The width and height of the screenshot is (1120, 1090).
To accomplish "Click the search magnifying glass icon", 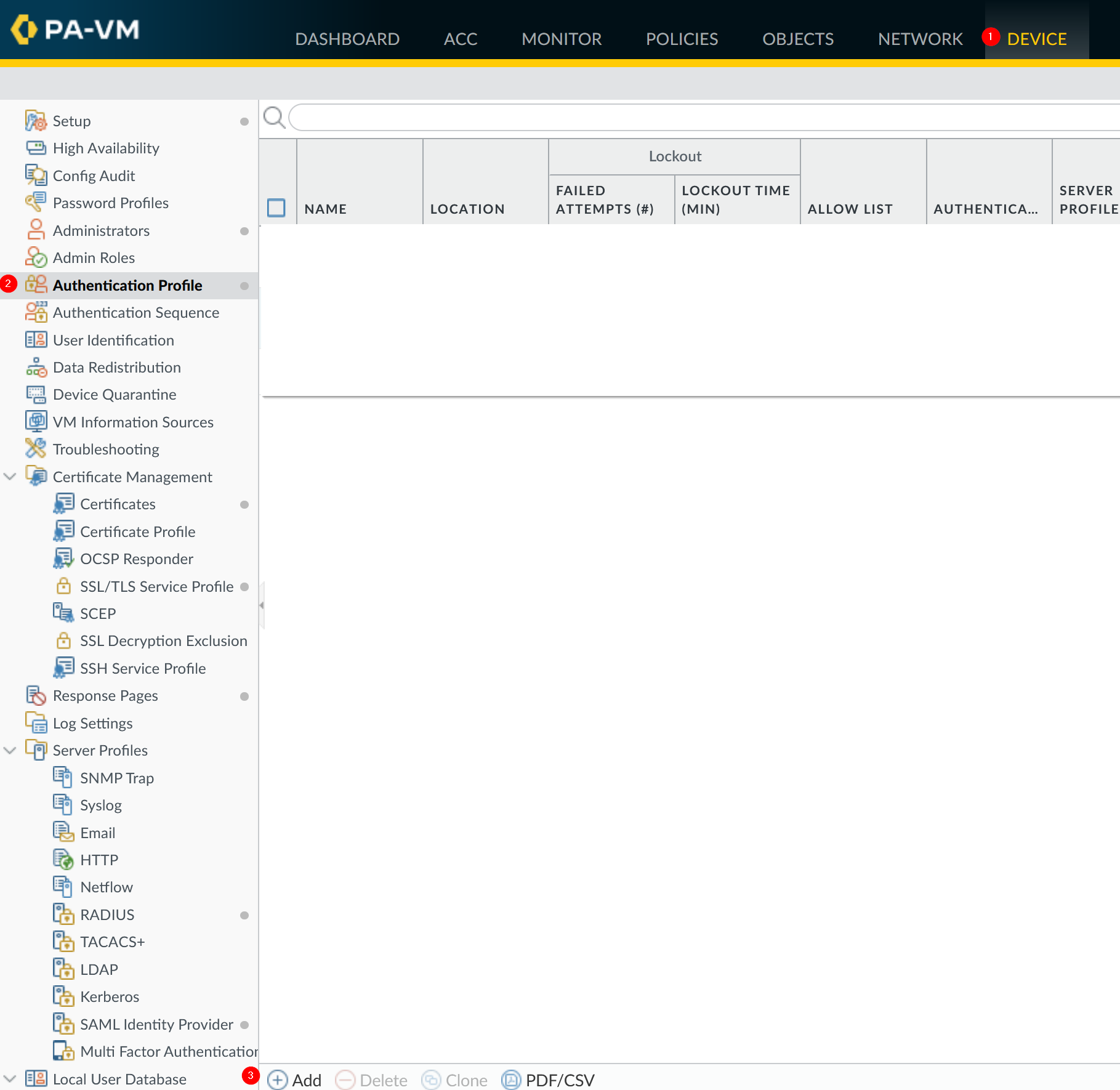I will pyautogui.click(x=274, y=117).
